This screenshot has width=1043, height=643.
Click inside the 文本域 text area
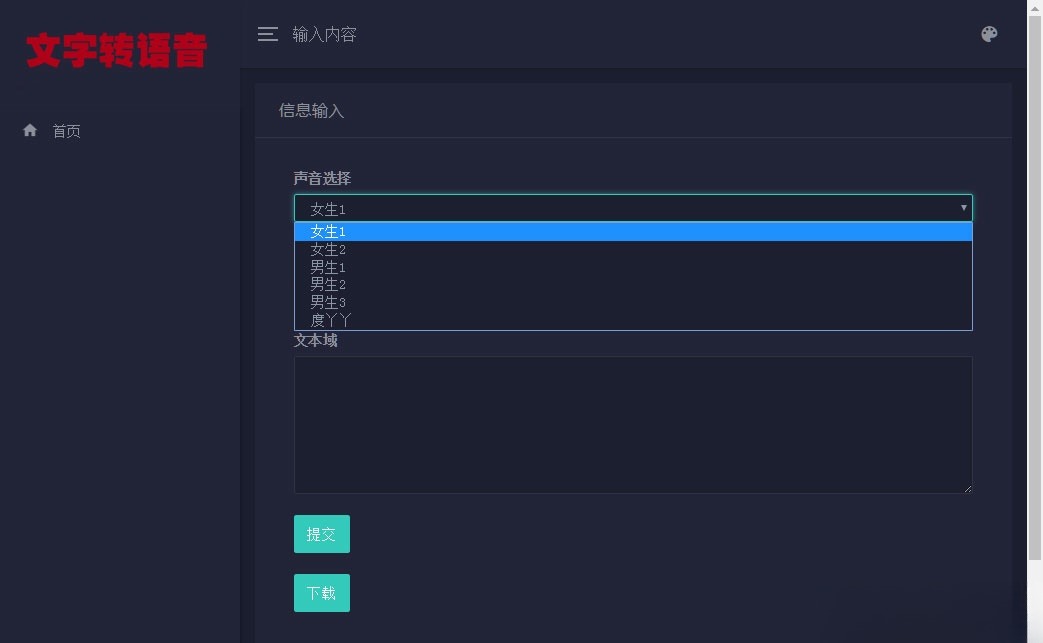(x=633, y=424)
